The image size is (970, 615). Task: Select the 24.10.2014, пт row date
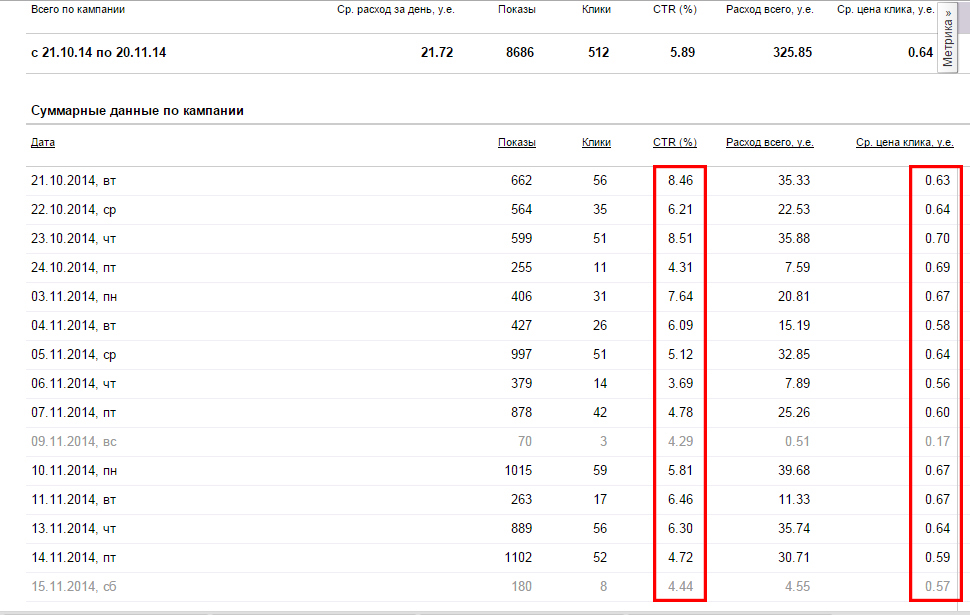tap(80, 268)
